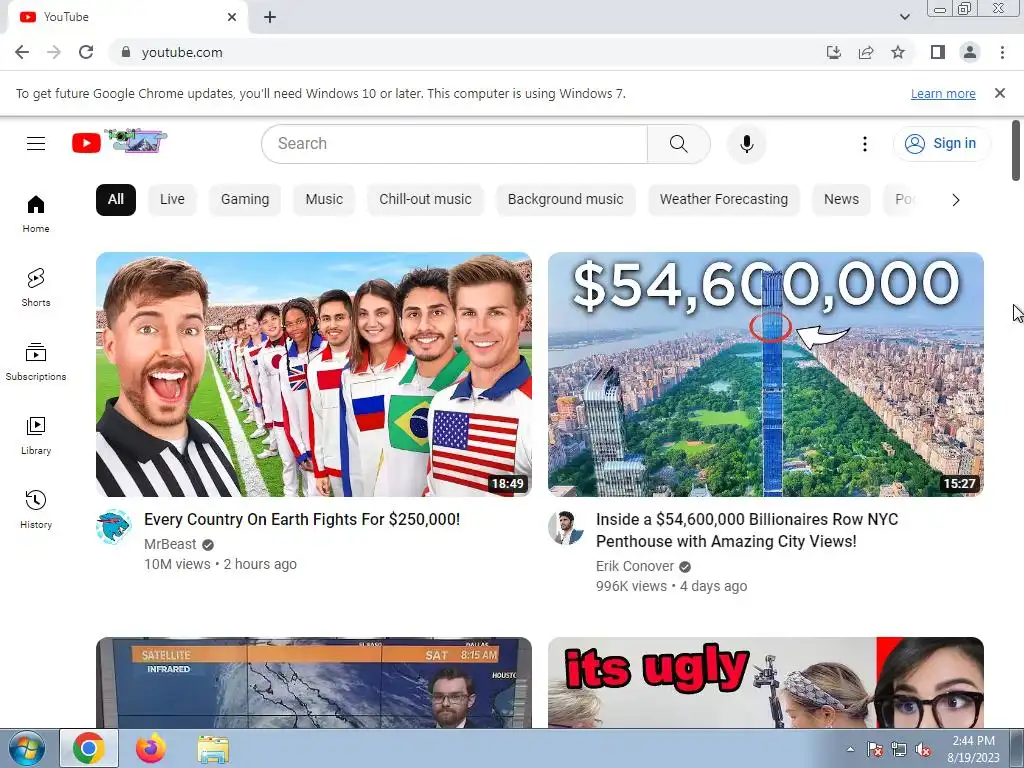The image size is (1024, 768).
Task: Open the taskbar clock and date
Action: [973, 749]
